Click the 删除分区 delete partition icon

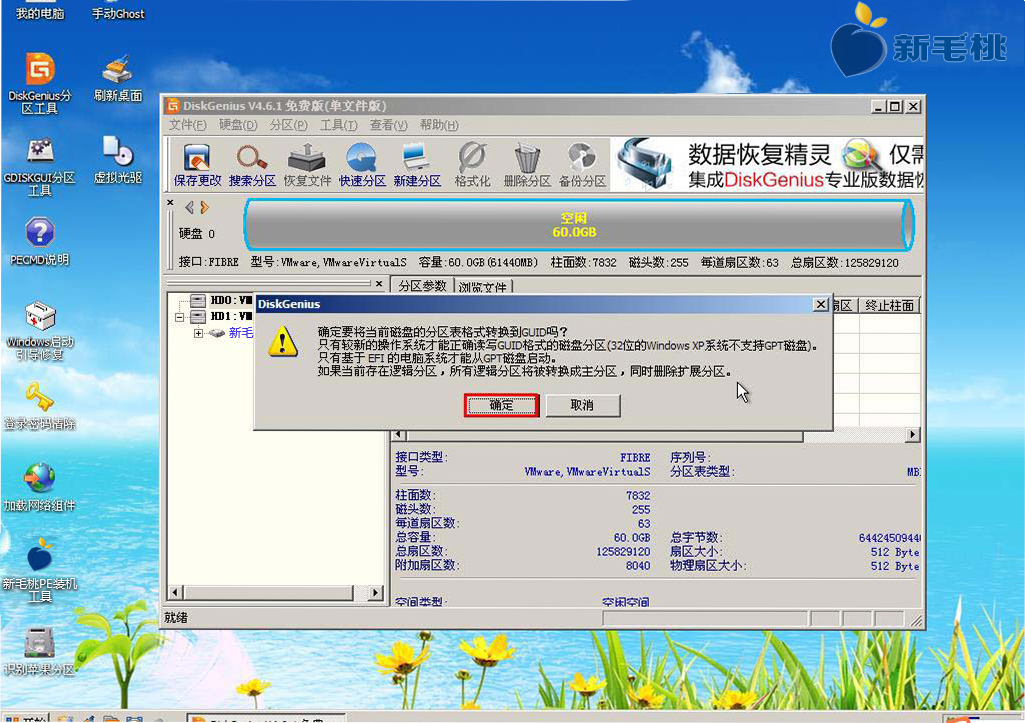[x=527, y=165]
